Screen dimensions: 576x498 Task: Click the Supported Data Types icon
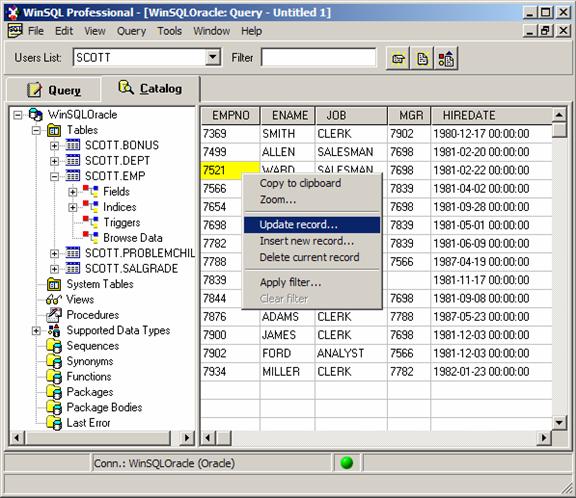tap(54, 331)
